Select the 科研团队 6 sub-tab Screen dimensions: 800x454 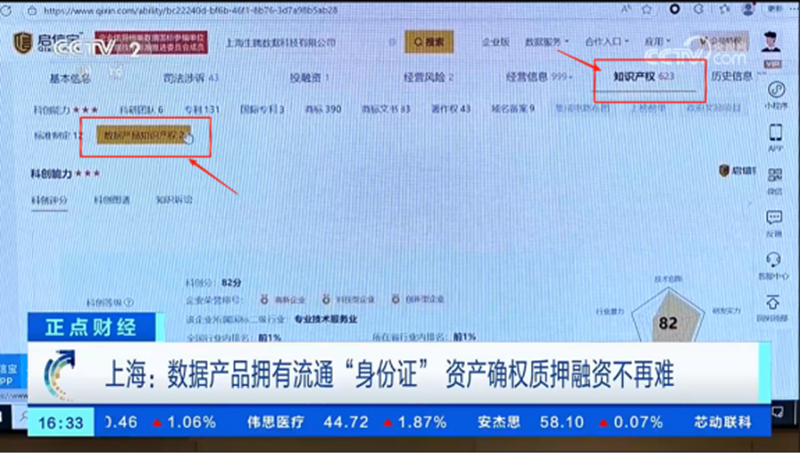(141, 109)
